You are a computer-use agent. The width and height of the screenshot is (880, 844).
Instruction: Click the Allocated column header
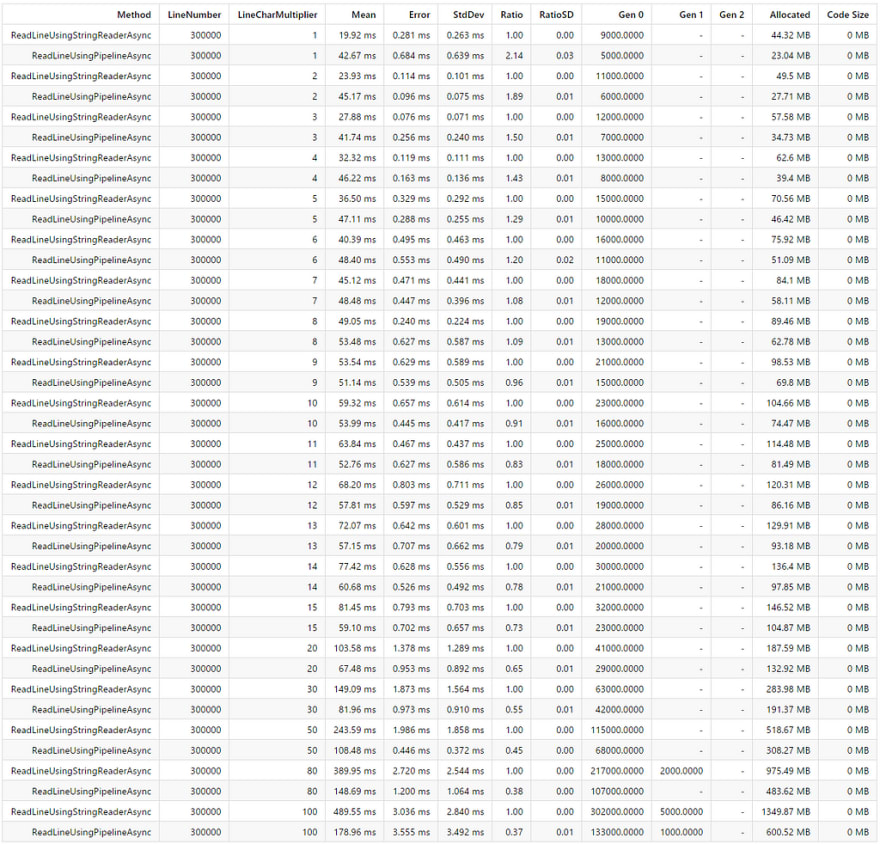pyautogui.click(x=790, y=15)
